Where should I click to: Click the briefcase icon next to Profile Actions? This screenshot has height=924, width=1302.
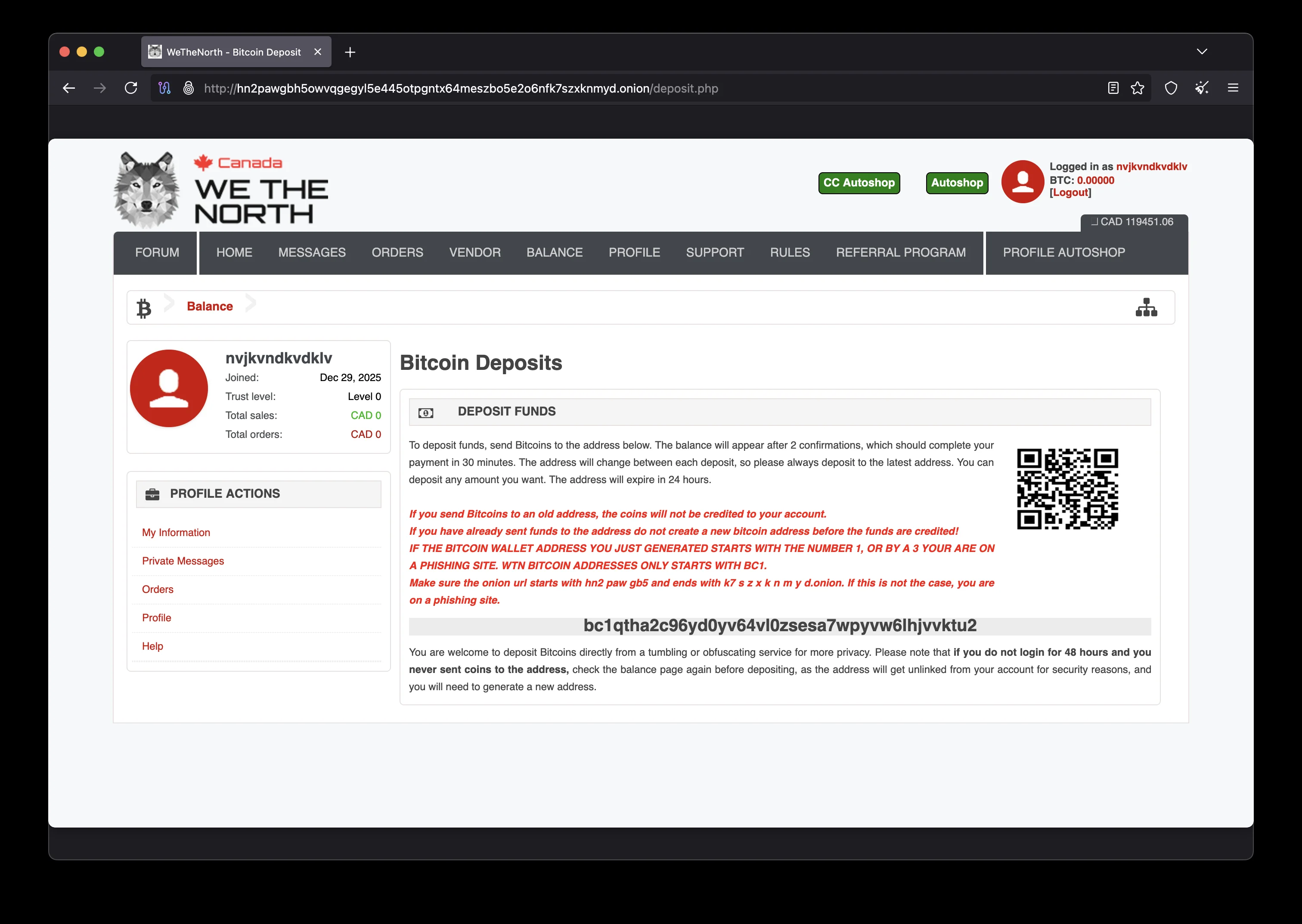tap(152, 493)
